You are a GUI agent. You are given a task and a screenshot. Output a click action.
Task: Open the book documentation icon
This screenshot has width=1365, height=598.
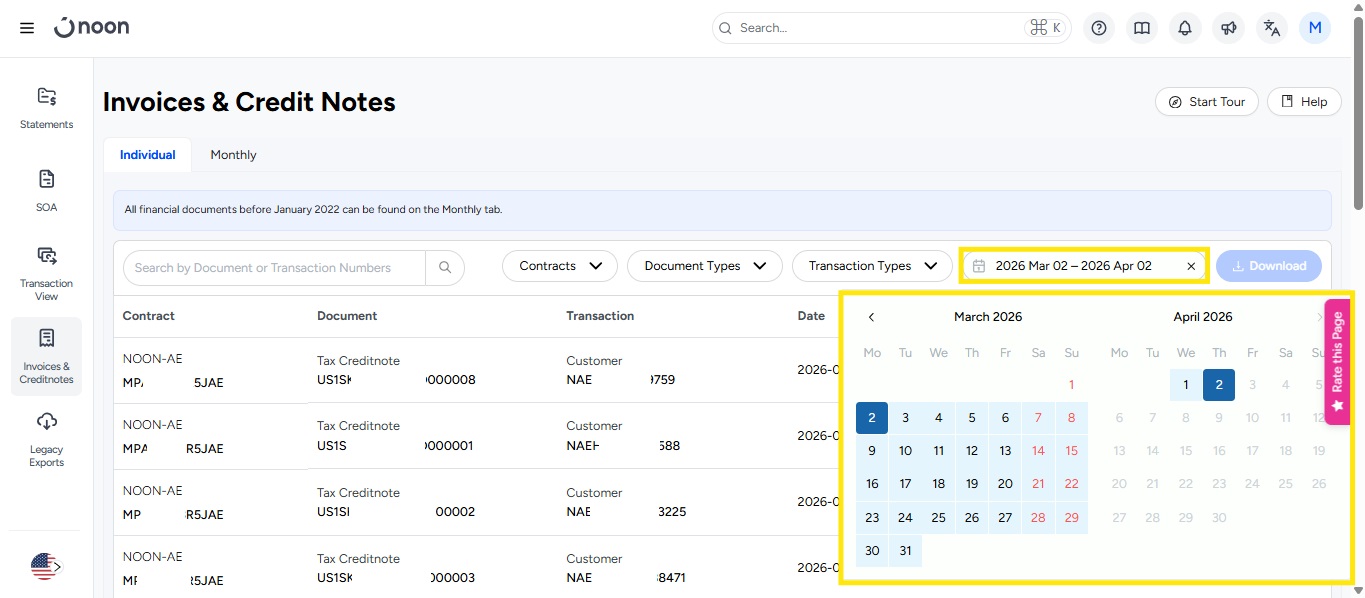click(x=1142, y=28)
